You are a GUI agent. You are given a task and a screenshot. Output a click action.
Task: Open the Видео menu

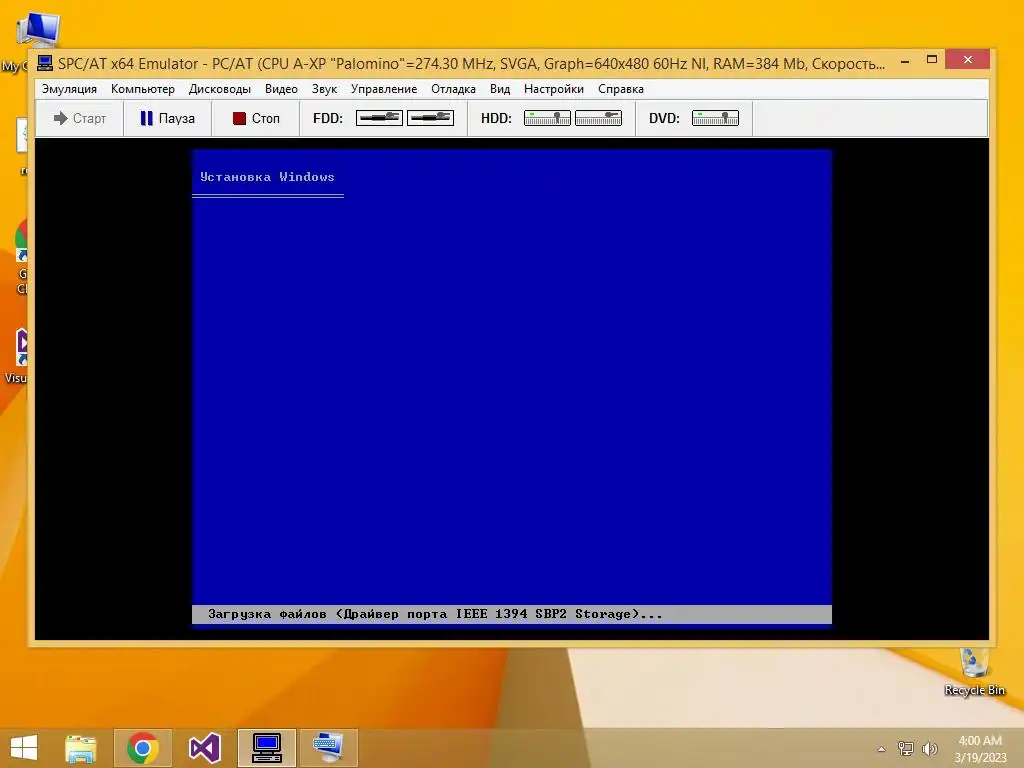click(281, 89)
